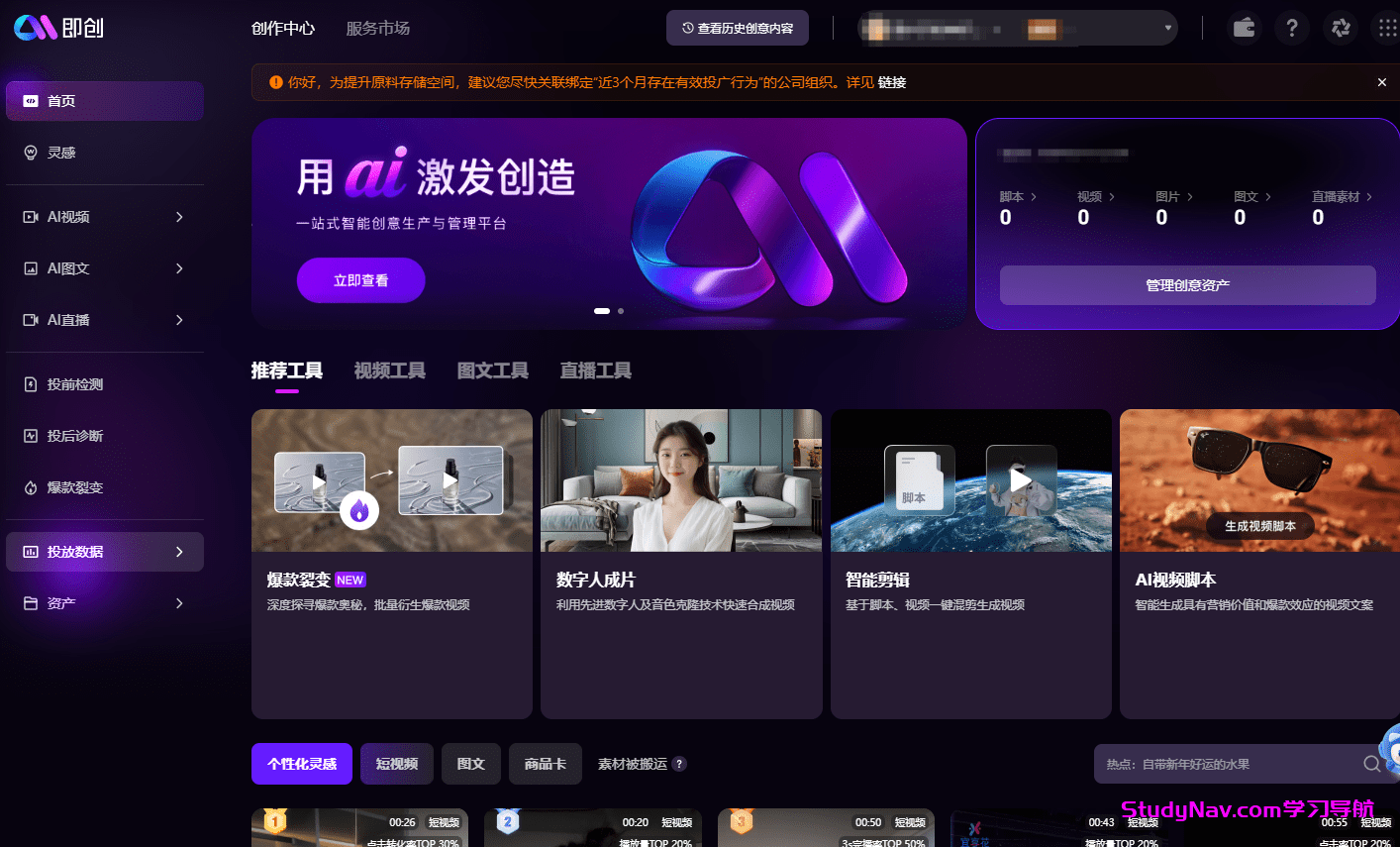Open the wallet icon in top bar
1400x847 pixels.
coord(1244,28)
